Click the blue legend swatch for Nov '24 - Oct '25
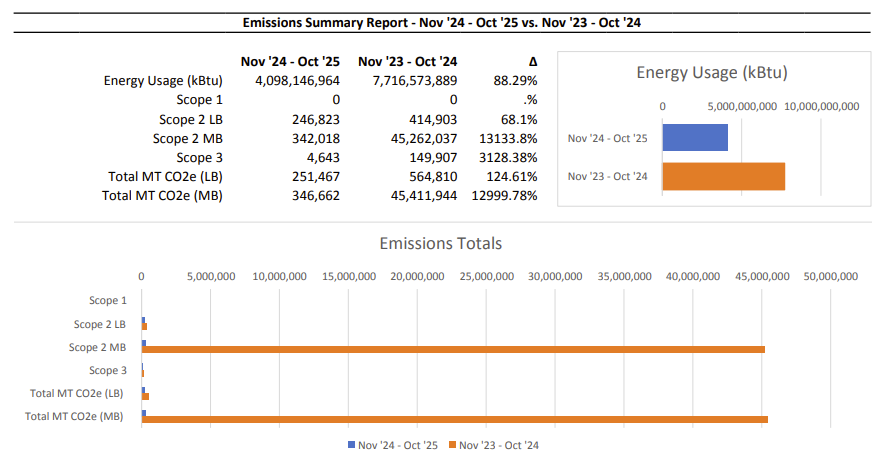Screen dimensions: 884x468 coord(351,445)
